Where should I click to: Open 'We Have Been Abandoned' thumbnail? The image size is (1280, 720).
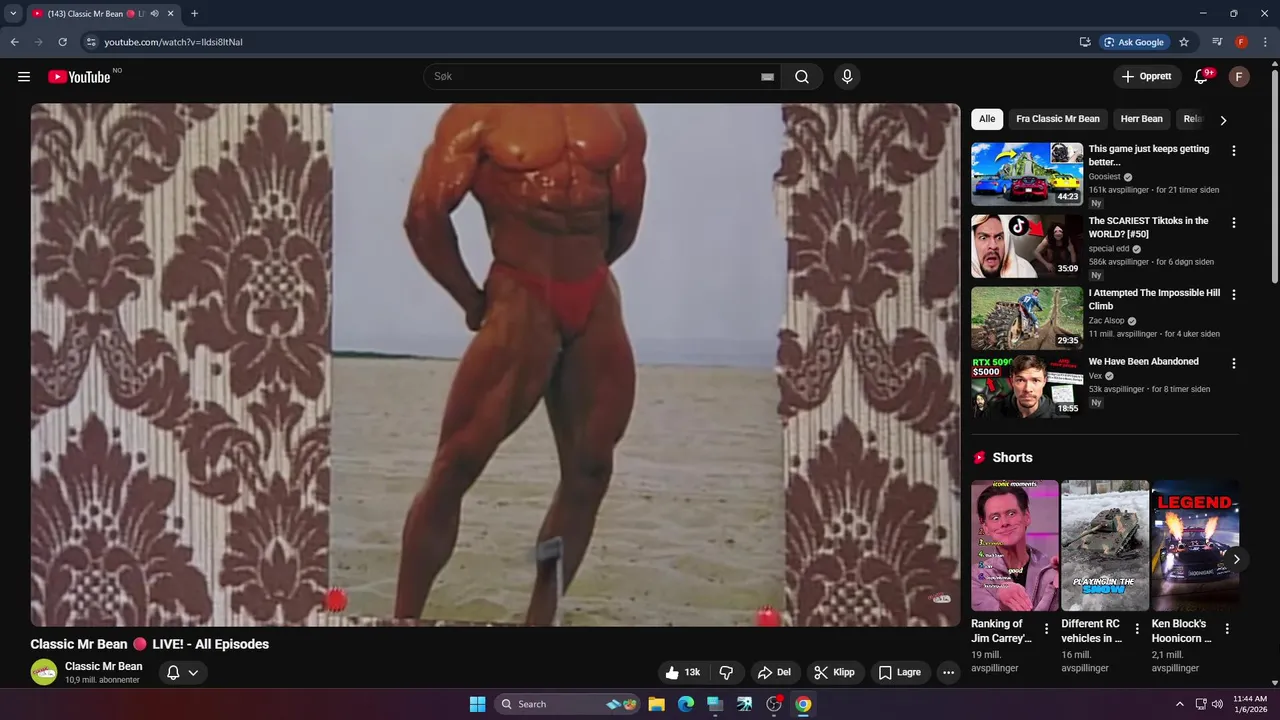pos(1027,386)
